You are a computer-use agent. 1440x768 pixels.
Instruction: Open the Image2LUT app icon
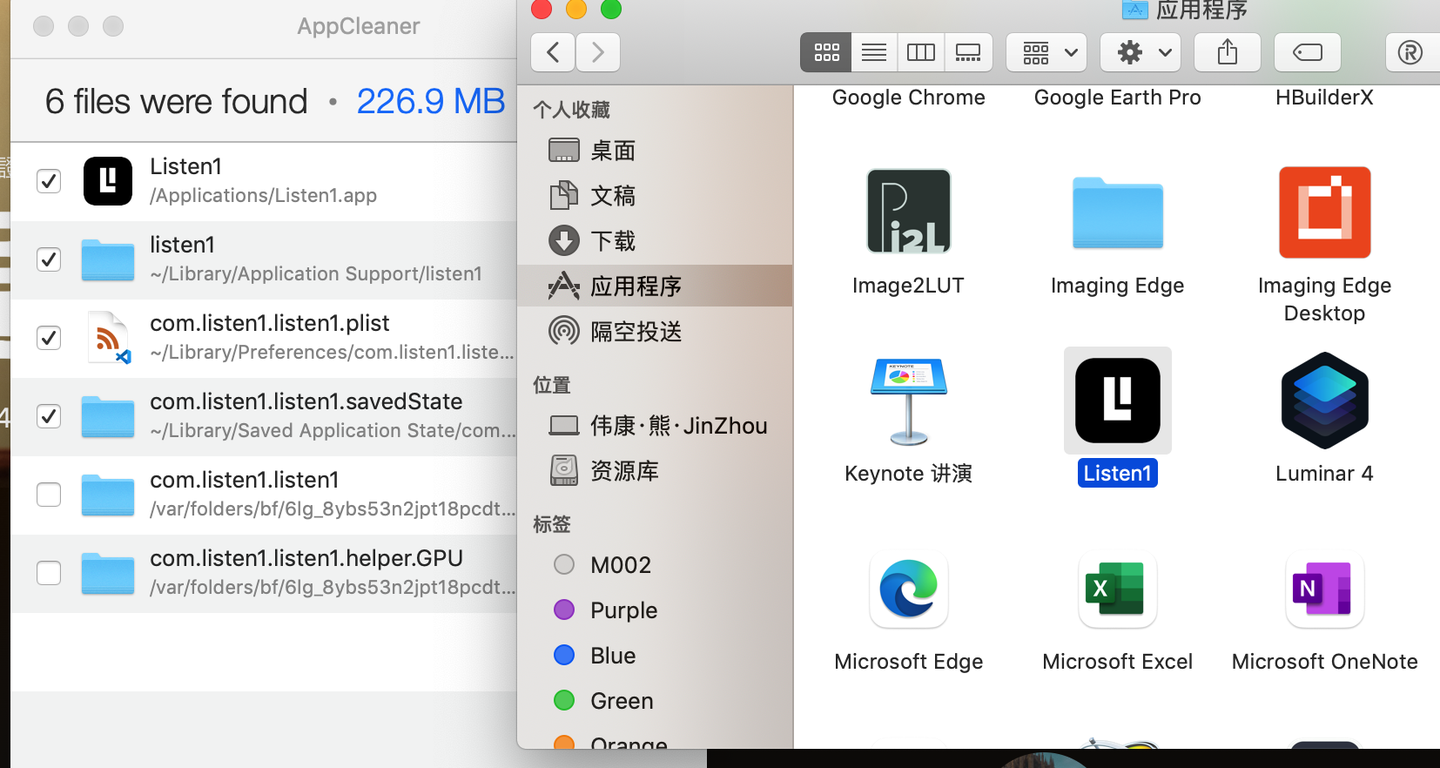point(908,211)
